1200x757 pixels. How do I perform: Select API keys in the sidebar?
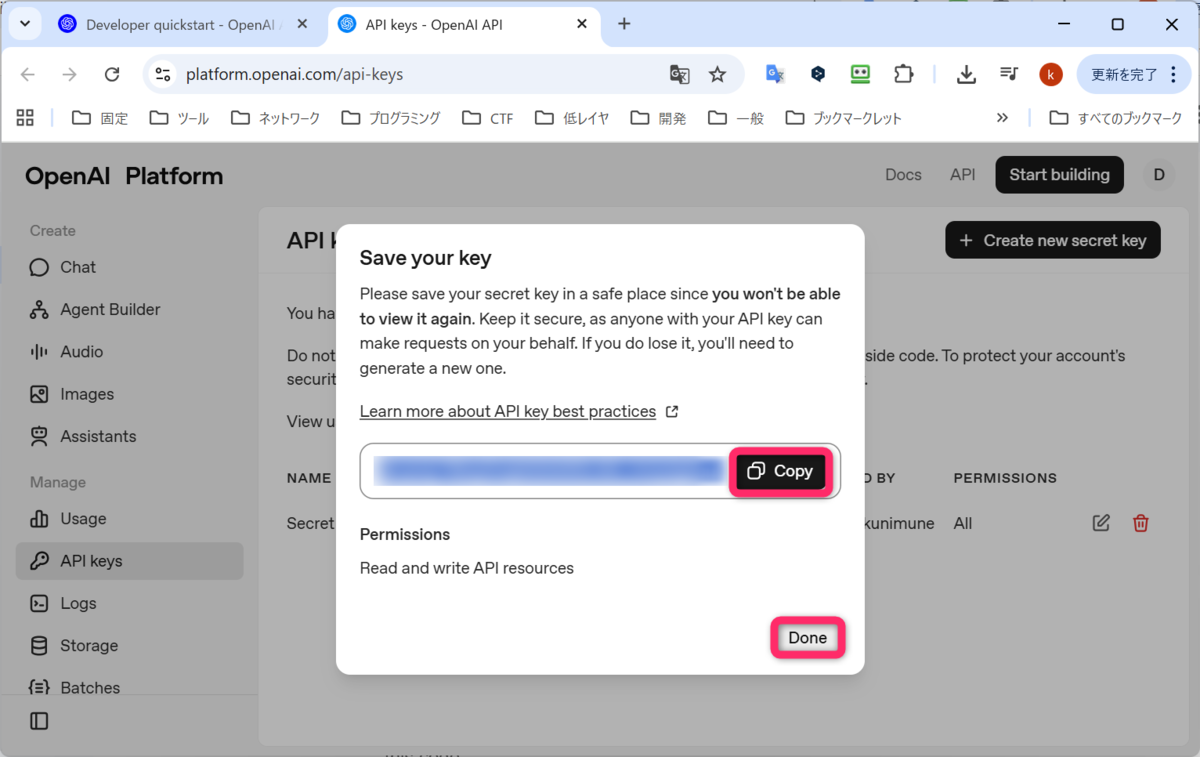129,561
